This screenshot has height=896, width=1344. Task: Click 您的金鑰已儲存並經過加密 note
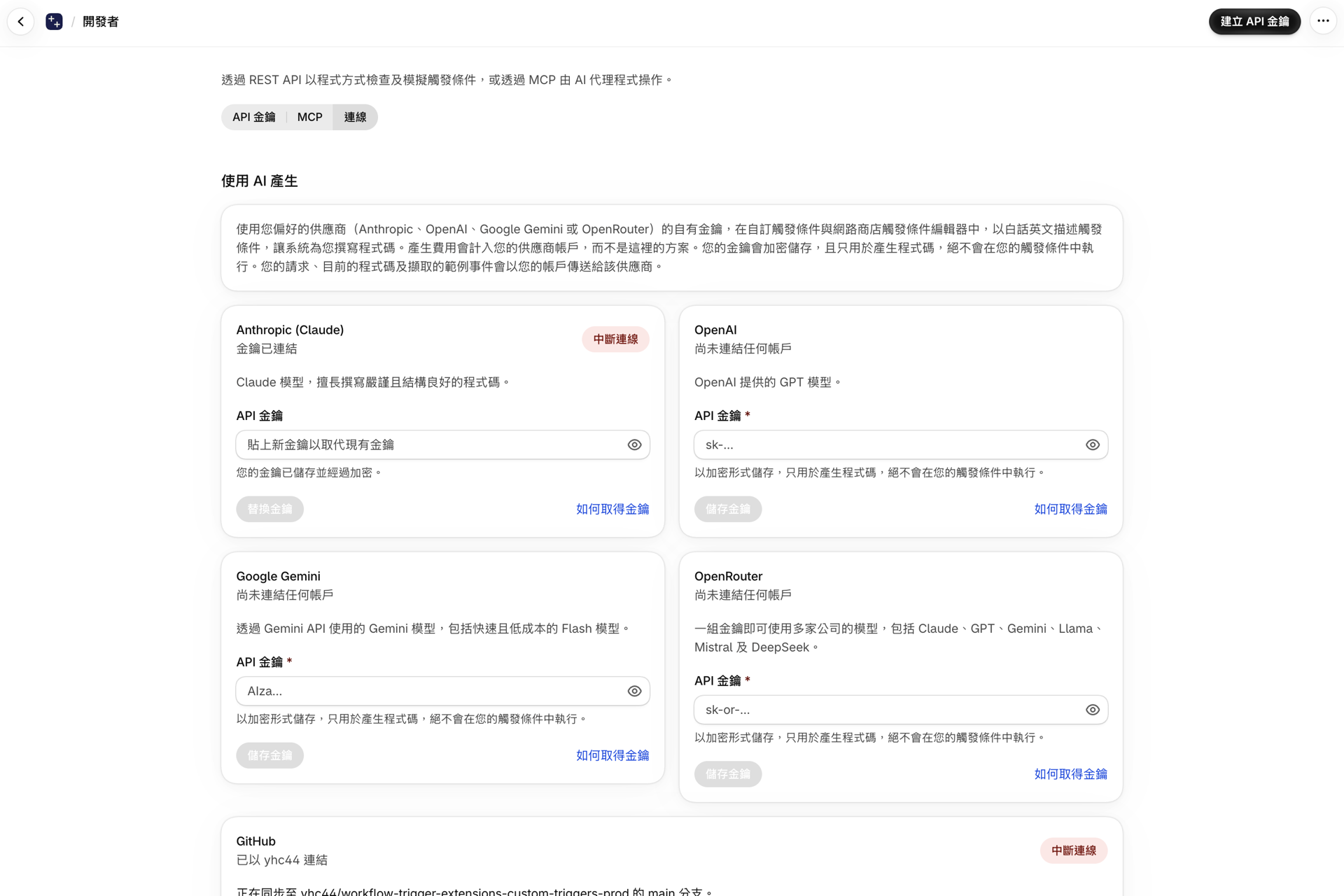coord(308,472)
